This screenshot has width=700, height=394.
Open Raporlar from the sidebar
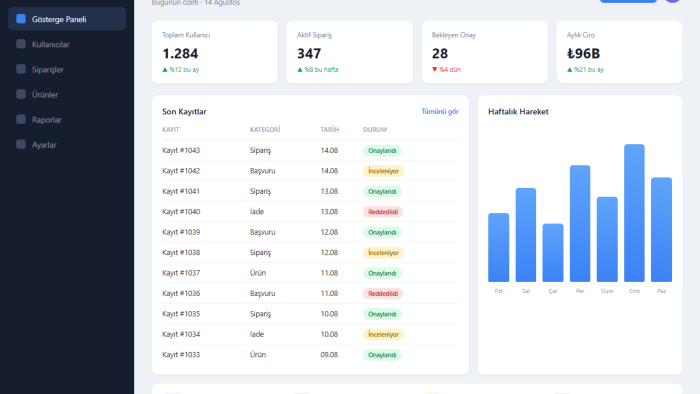pos(67,120)
